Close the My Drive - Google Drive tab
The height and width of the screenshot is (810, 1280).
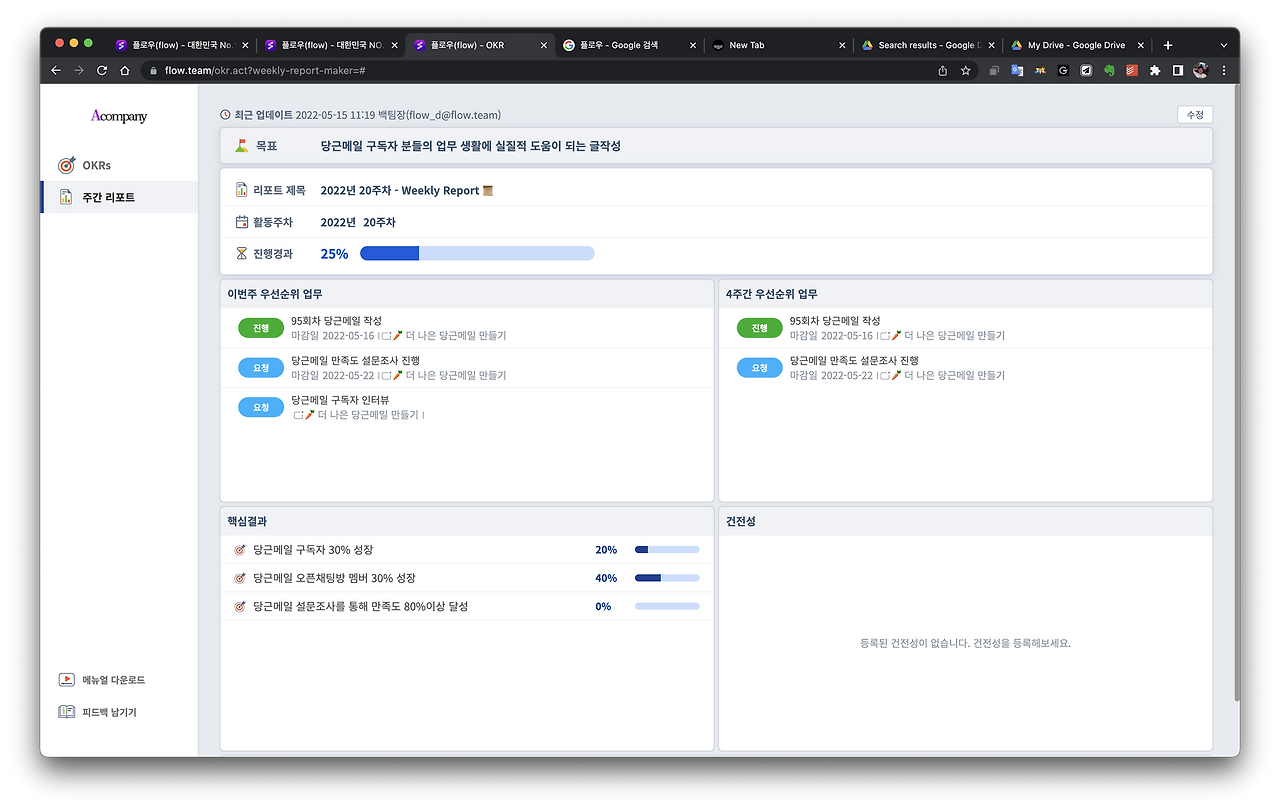coord(1141,45)
